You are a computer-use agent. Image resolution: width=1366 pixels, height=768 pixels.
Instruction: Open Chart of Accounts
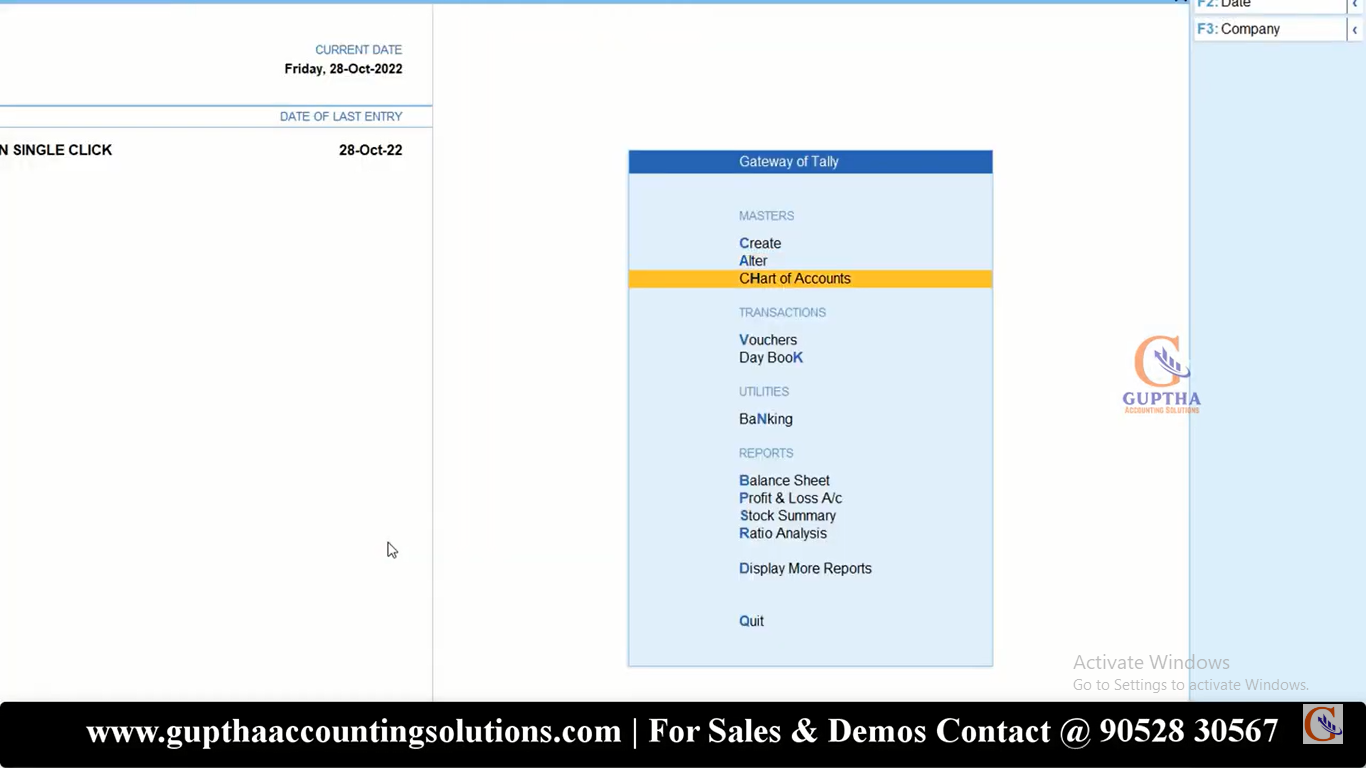coord(810,279)
